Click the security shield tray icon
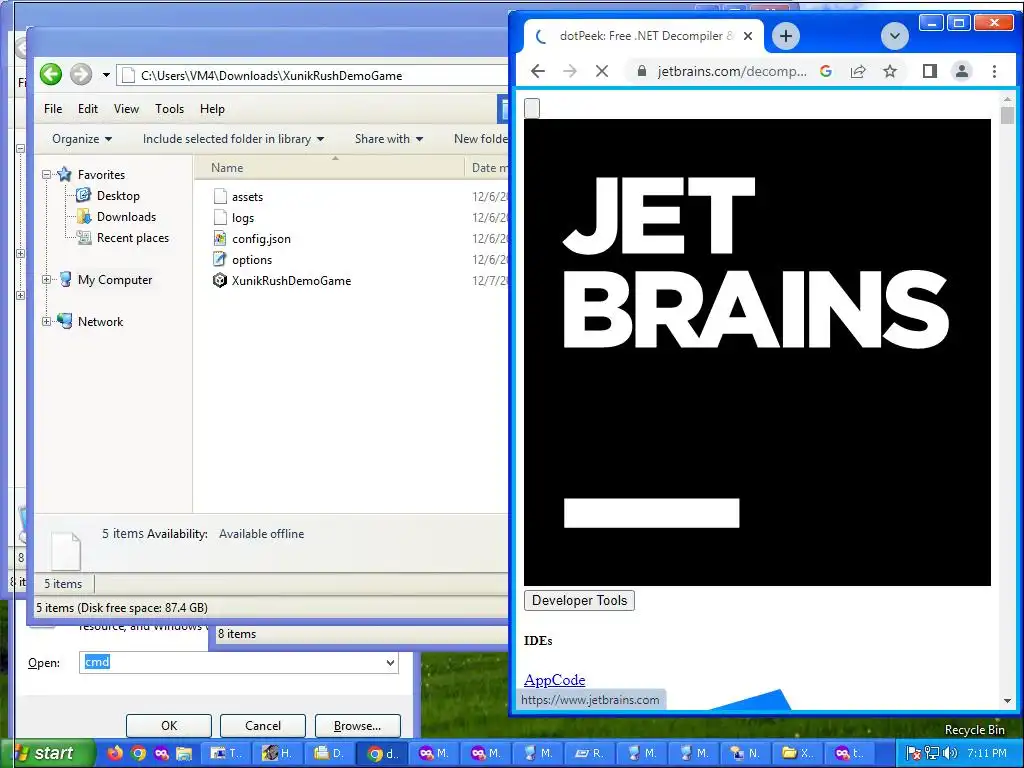This screenshot has width=1024, height=768. [x=914, y=754]
